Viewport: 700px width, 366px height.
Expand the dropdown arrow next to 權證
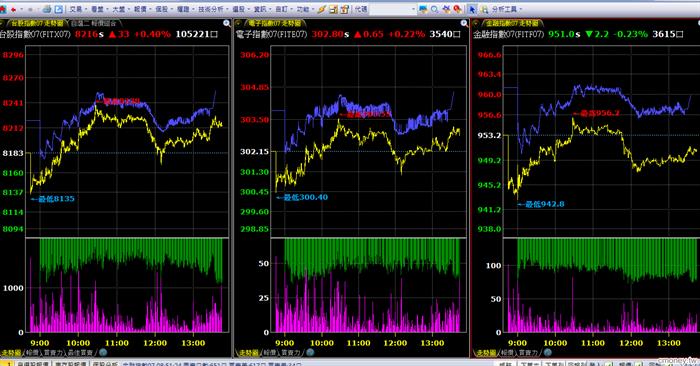(x=193, y=9)
